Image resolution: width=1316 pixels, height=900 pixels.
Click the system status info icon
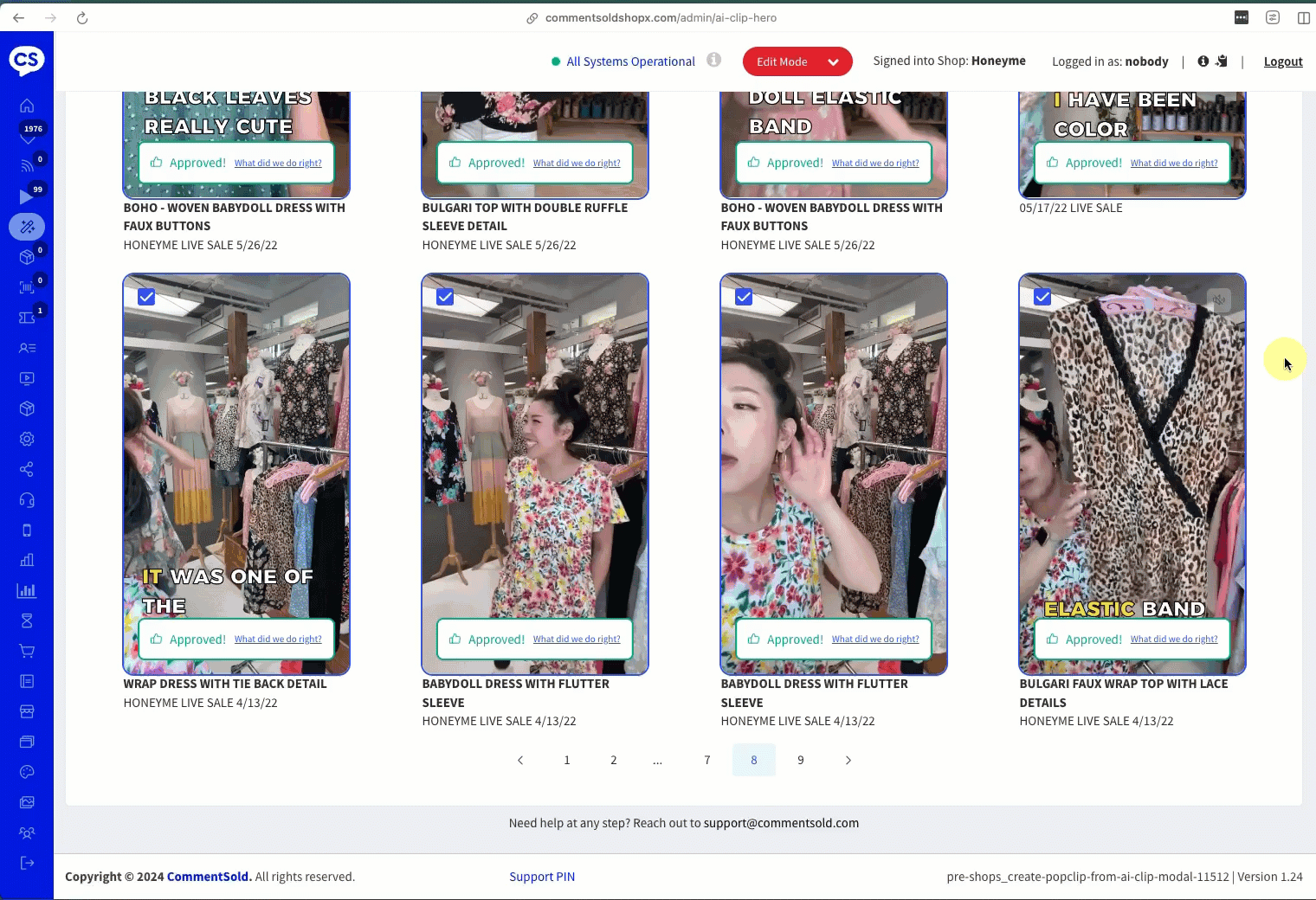[713, 60]
